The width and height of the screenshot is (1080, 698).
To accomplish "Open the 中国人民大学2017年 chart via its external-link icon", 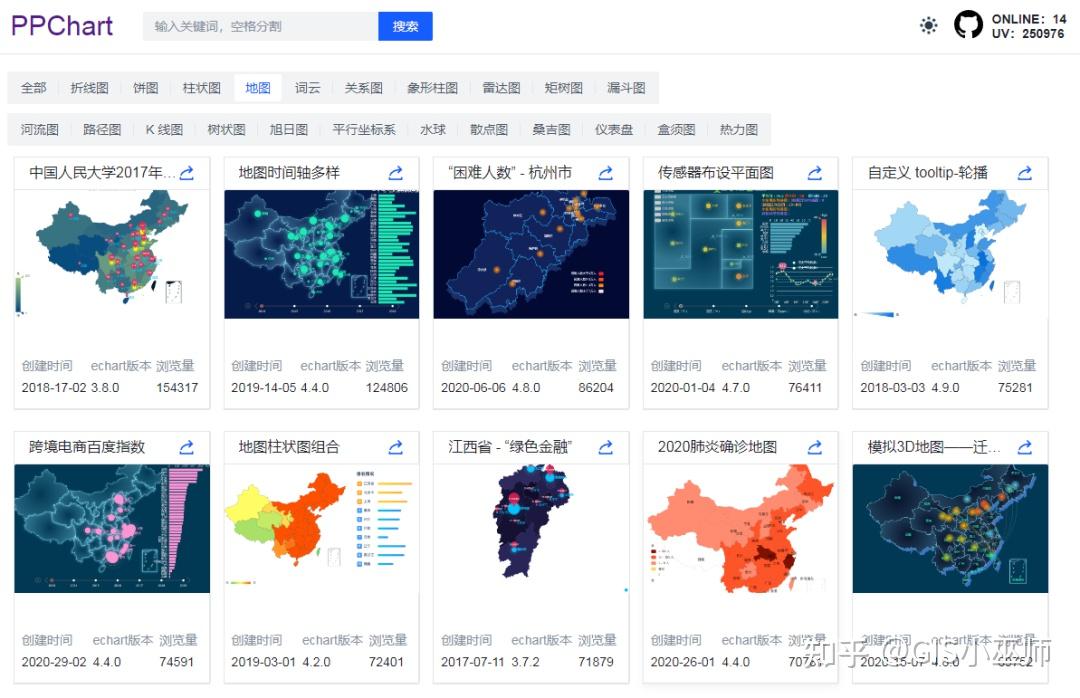I will (186, 172).
